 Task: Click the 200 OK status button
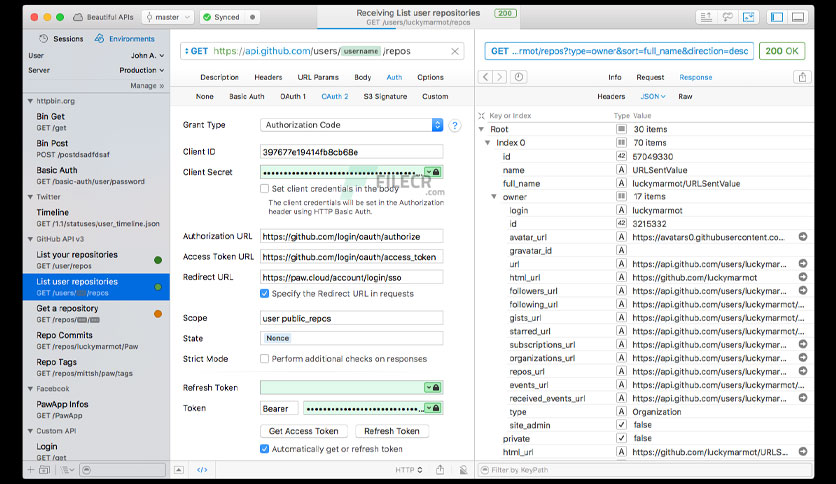pos(782,51)
